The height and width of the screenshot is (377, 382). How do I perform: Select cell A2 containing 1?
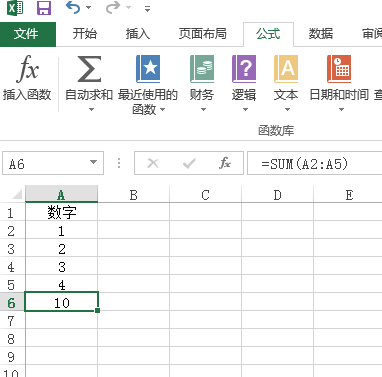[x=61, y=230]
